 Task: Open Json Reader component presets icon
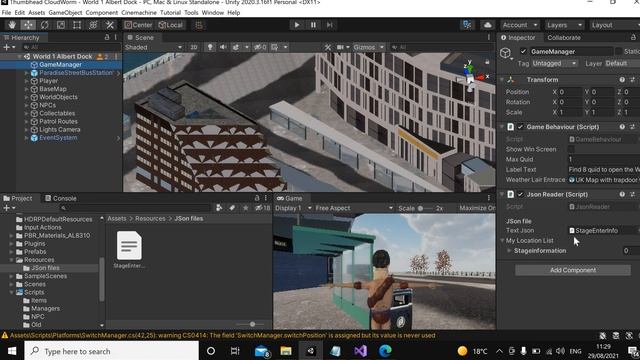pyautogui.click(x=632, y=194)
